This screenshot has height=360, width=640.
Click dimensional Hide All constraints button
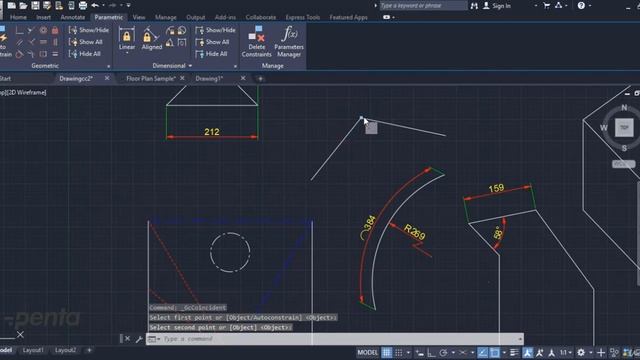click(211, 54)
